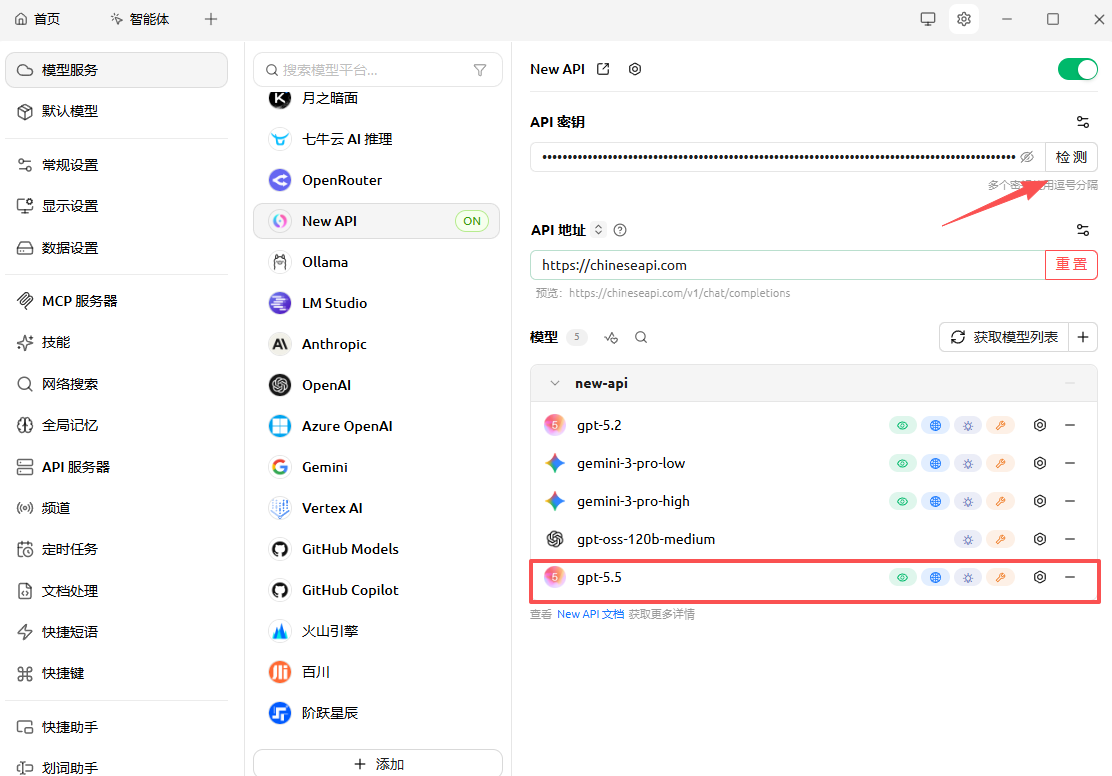
Task: Select 月之暗面 provider
Action: click(x=377, y=98)
